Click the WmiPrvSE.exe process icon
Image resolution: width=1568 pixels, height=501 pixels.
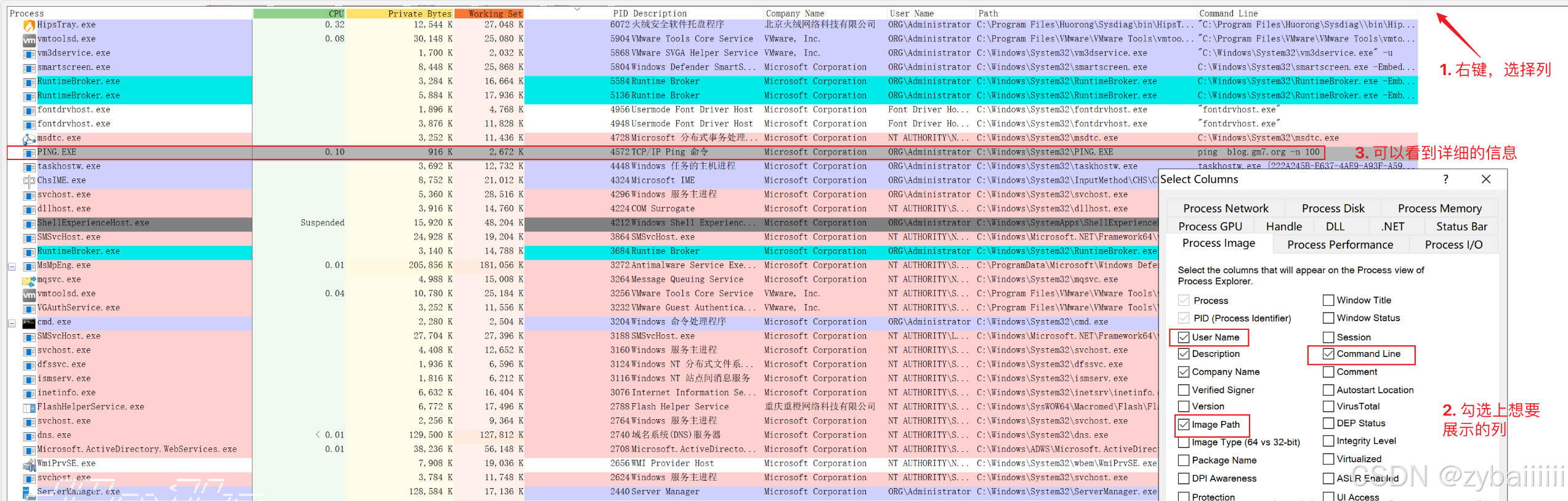(29, 464)
